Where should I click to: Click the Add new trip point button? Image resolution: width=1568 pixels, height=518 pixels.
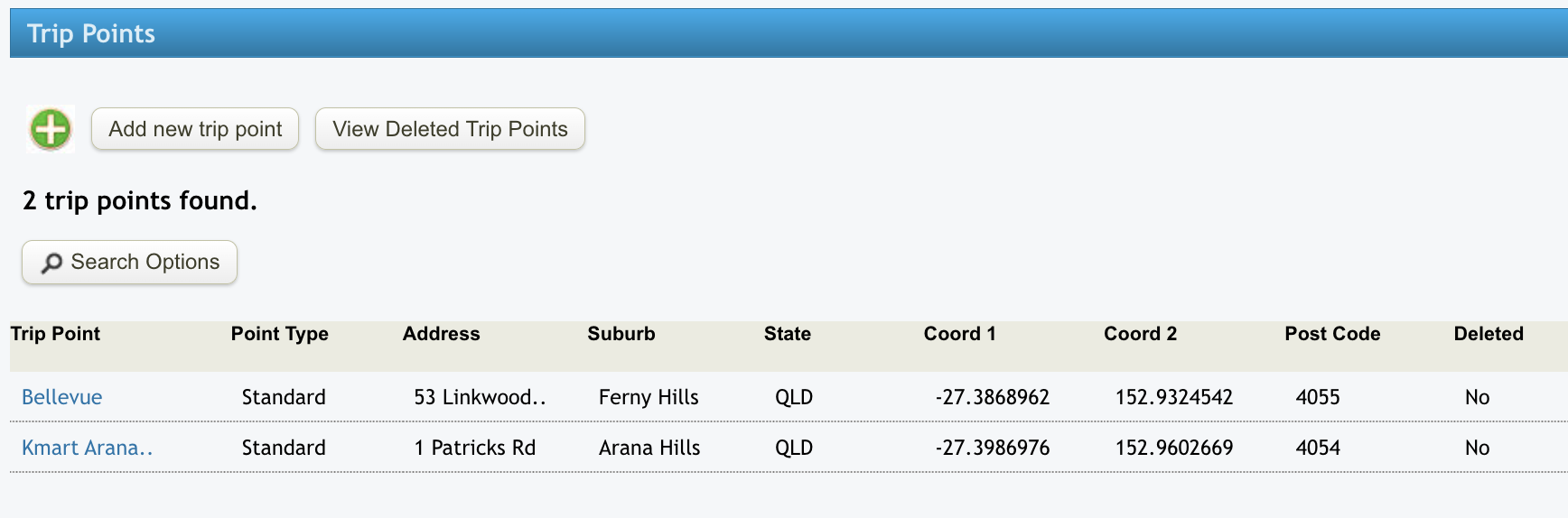pos(195,129)
